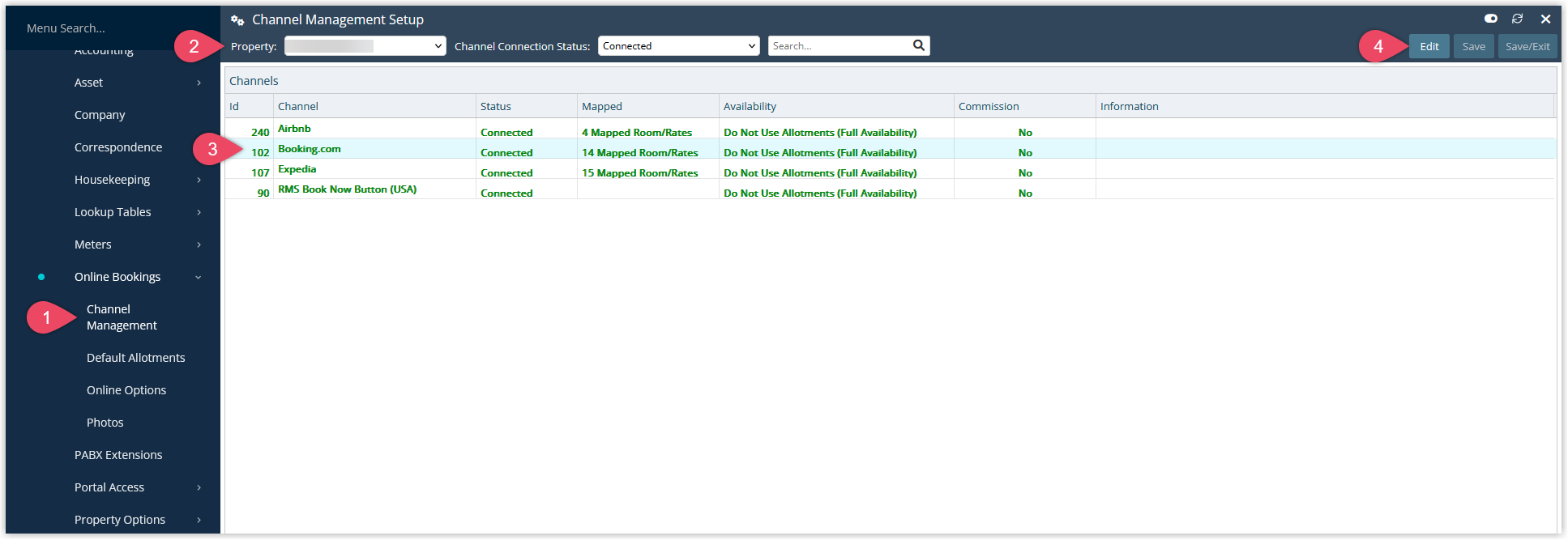This screenshot has width=1568, height=540.
Task: Sort by the Channel column header
Action: 374,106
